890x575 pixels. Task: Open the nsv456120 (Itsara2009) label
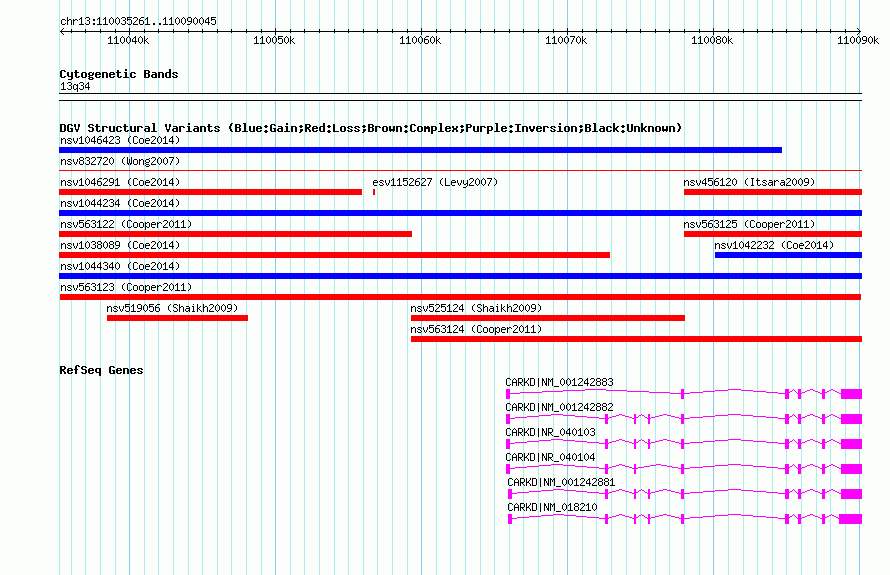749,182
